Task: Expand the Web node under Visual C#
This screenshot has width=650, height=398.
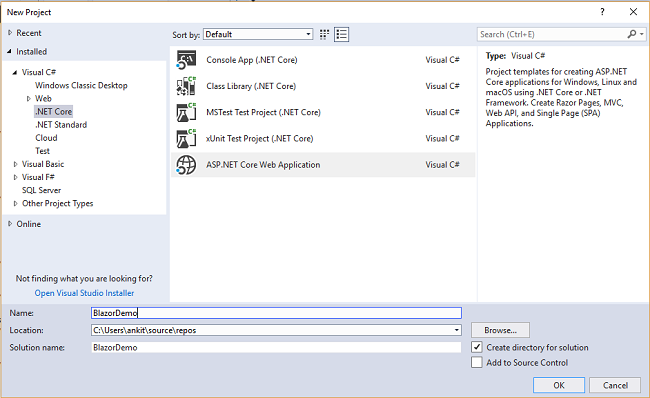Action: (29, 99)
